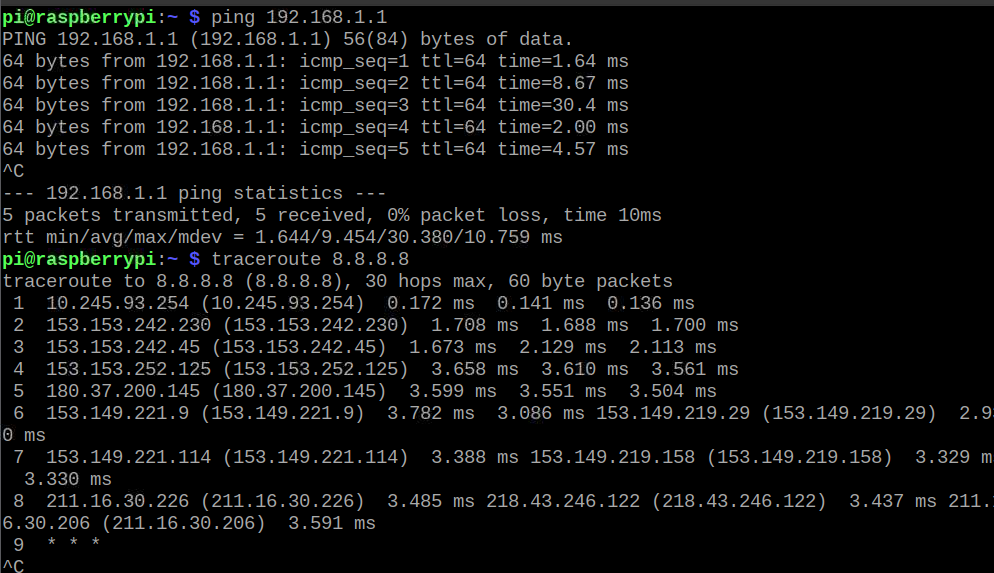Click the '3.330 ms' wrapped line
Image resolution: width=994 pixels, height=573 pixels.
67,479
